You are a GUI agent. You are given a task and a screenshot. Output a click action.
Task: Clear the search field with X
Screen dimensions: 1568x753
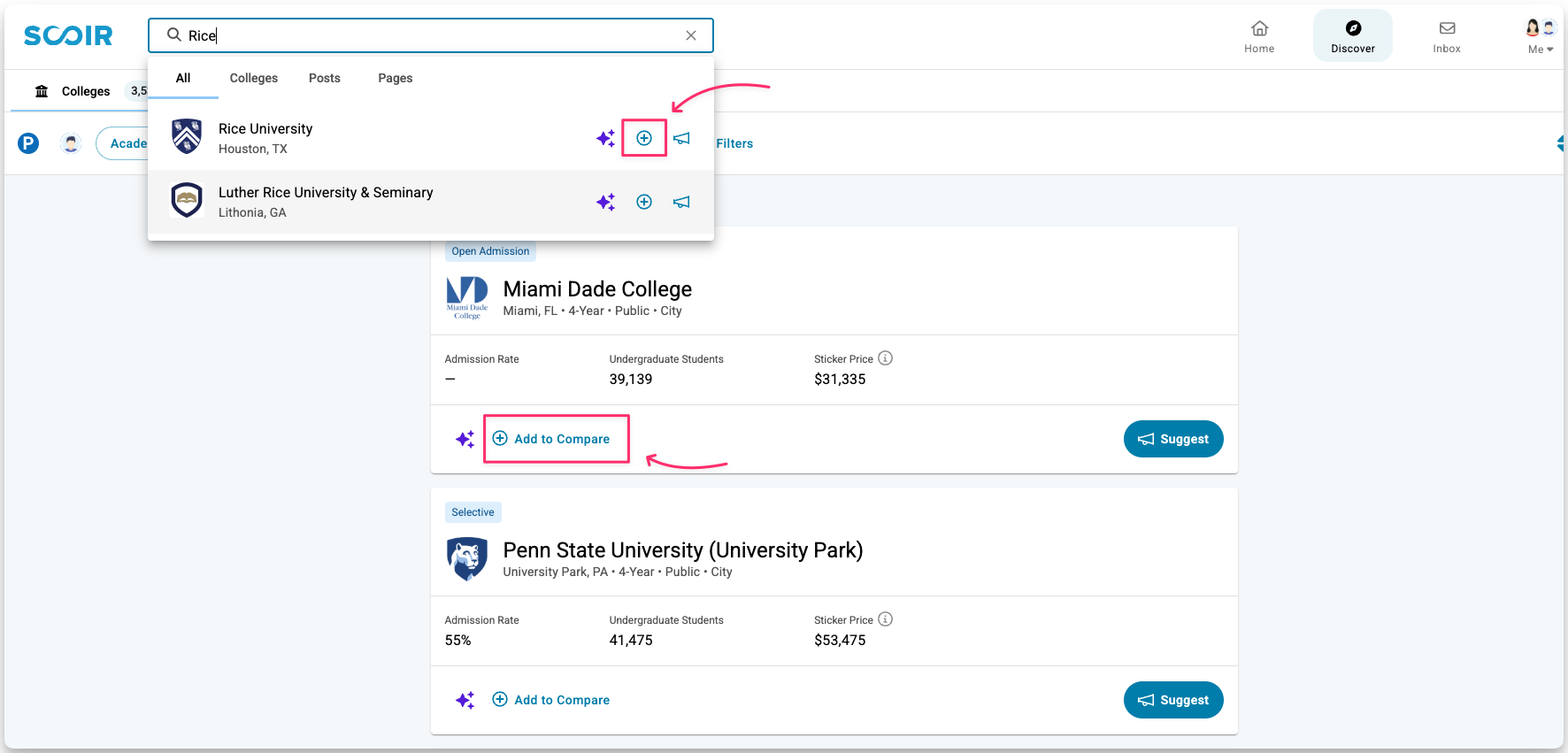(x=691, y=35)
